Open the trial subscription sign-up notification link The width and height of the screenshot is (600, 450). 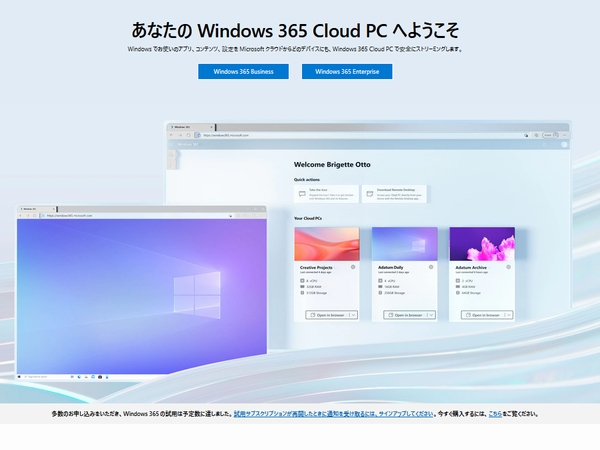[333, 414]
